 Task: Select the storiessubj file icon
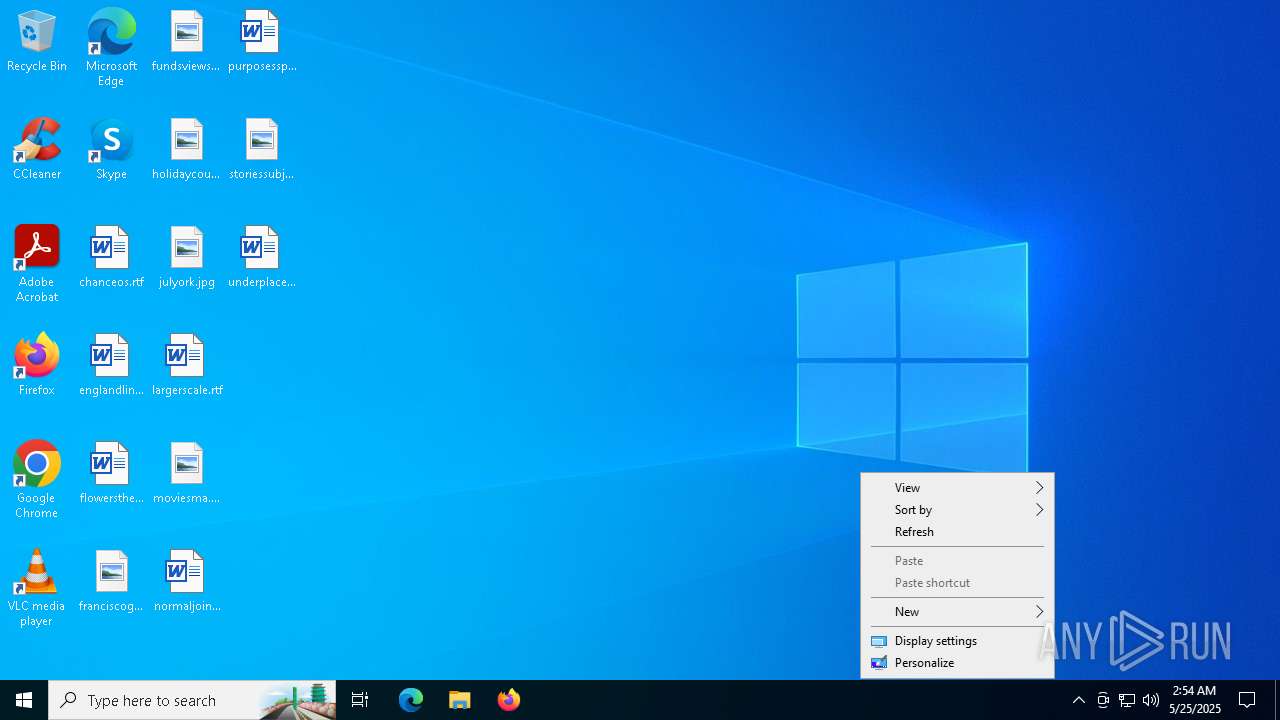pos(262,150)
